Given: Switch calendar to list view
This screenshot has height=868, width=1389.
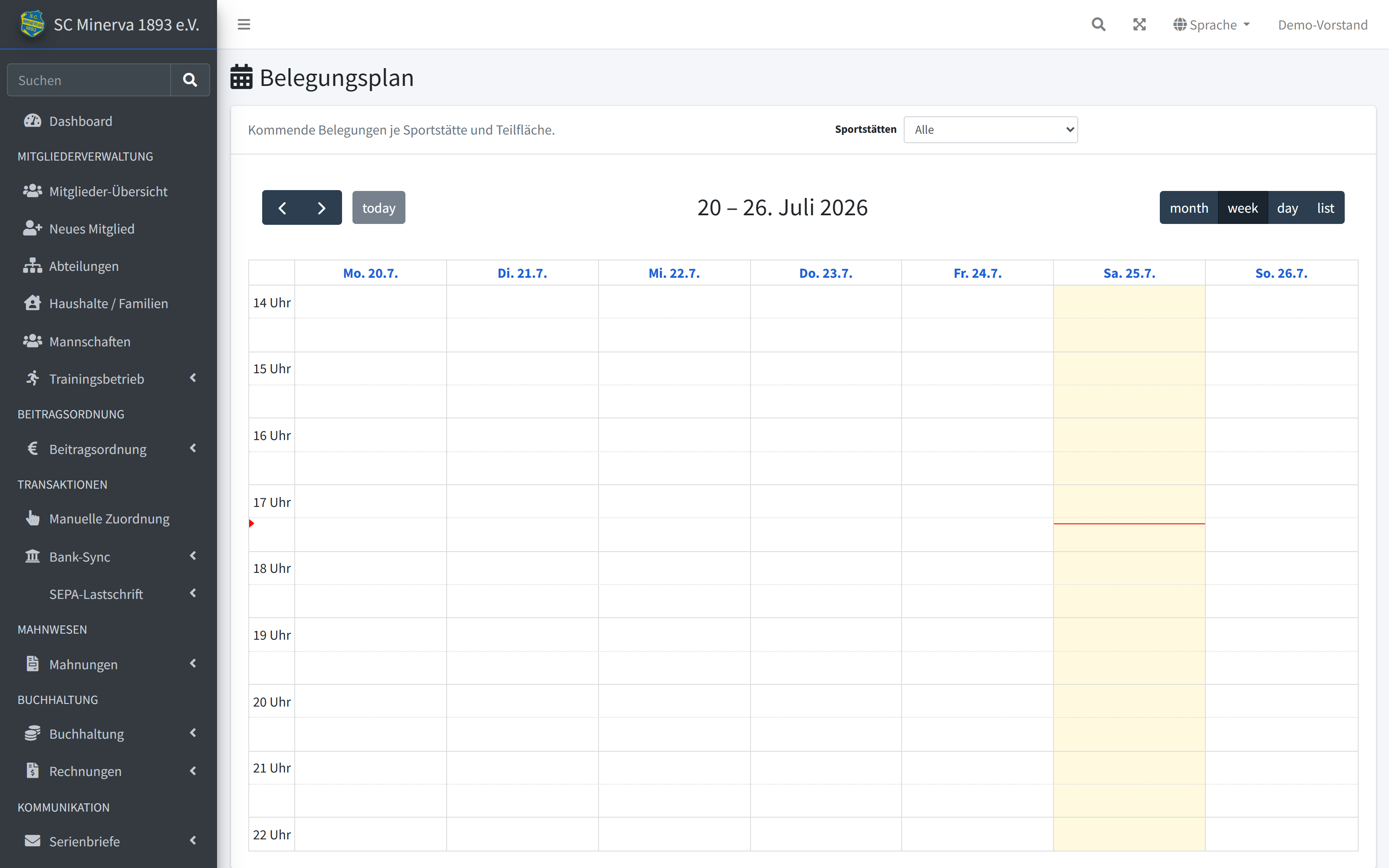Looking at the screenshot, I should [x=1325, y=208].
